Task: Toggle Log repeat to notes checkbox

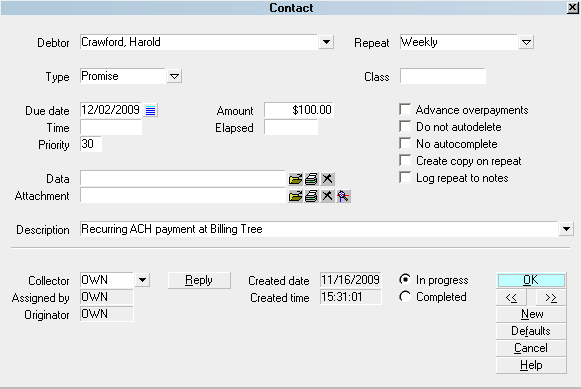Action: pyautogui.click(x=405, y=177)
